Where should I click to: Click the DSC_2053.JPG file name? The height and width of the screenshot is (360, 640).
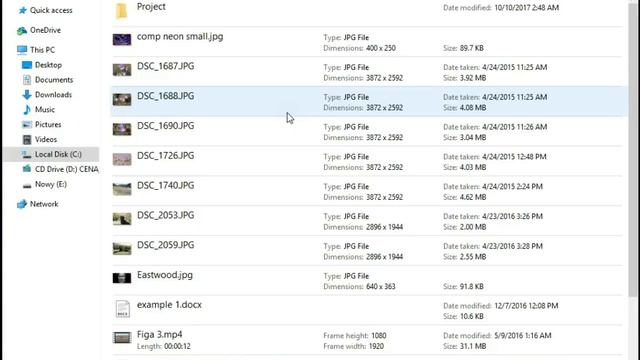pos(165,215)
